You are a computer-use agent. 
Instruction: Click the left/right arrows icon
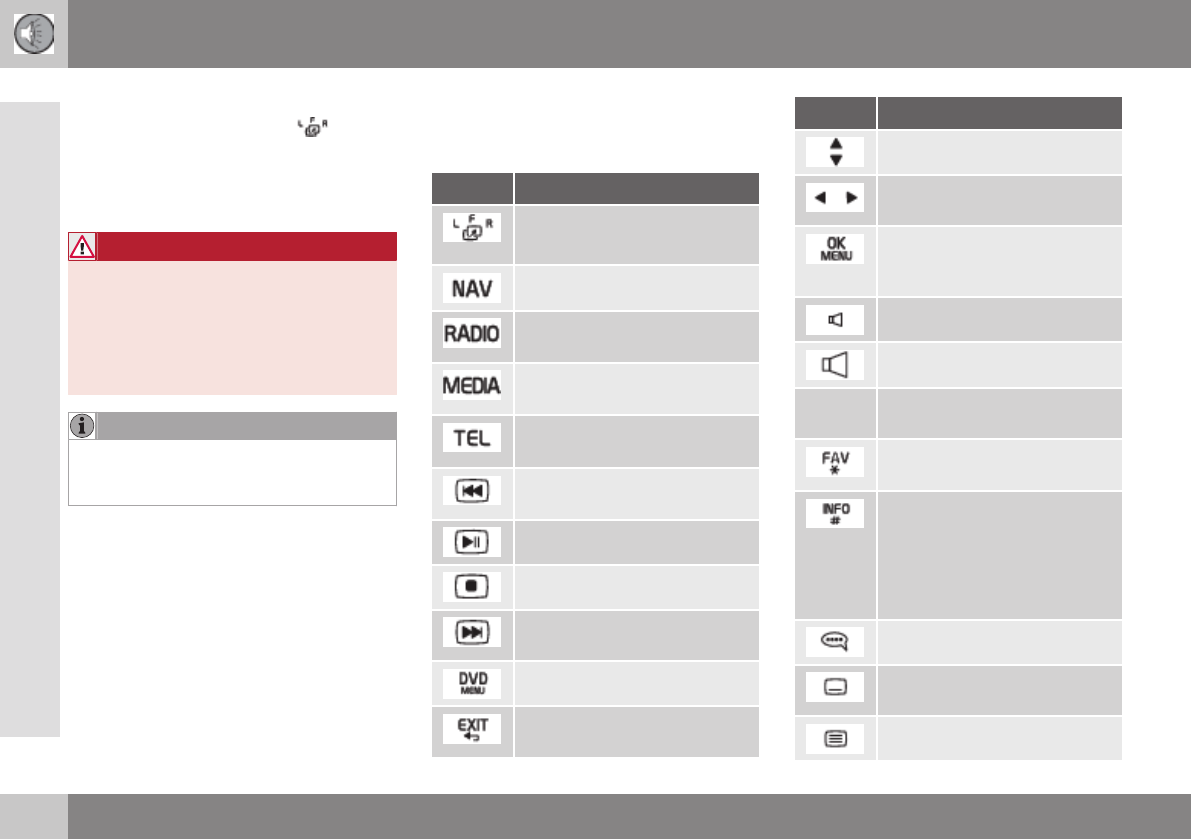(x=835, y=198)
